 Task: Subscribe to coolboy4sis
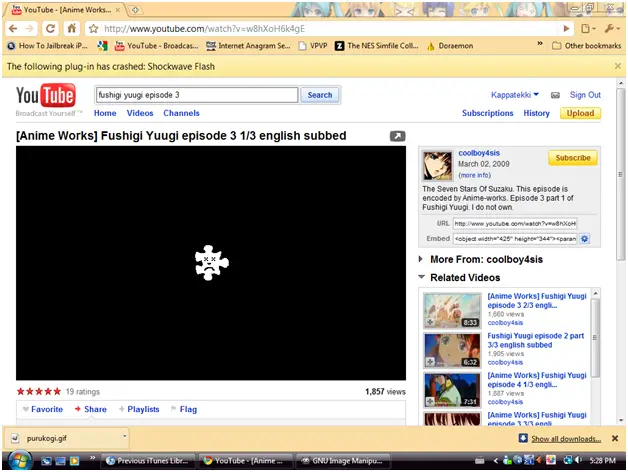click(573, 158)
